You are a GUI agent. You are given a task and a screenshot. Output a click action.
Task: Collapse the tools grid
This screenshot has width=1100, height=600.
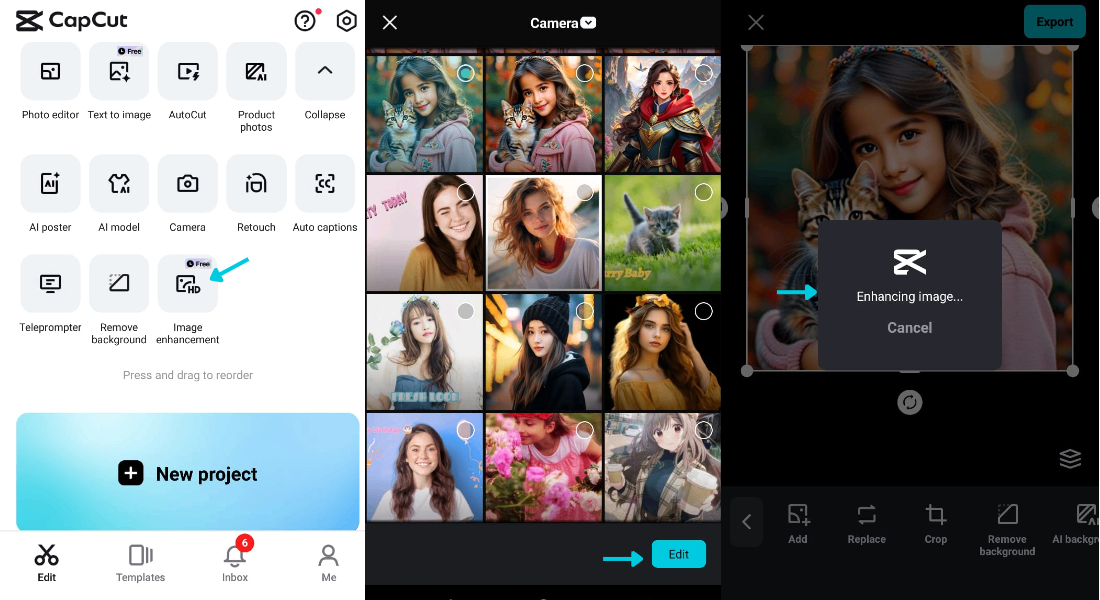325,72
